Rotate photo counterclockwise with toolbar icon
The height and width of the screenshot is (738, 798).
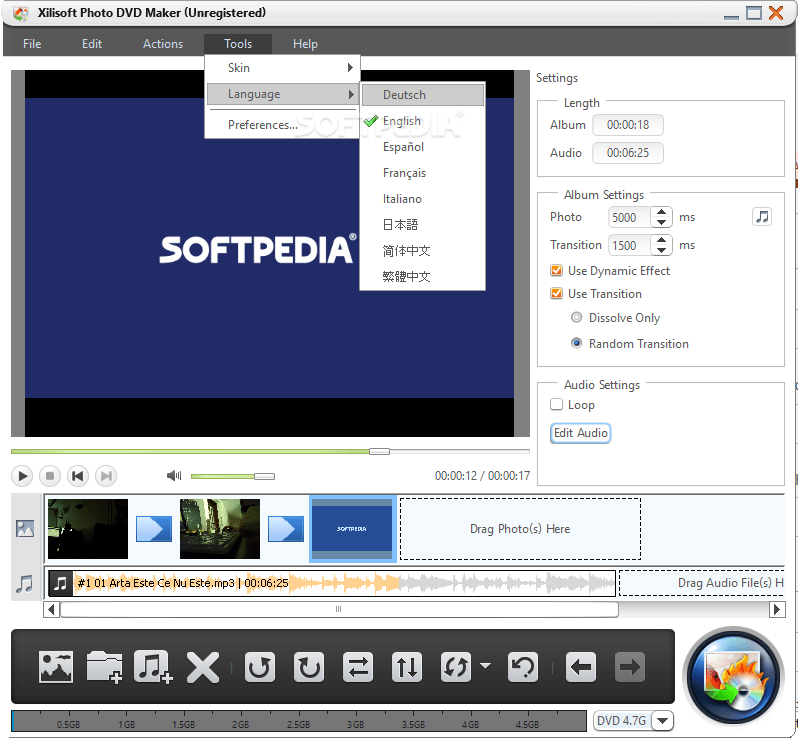click(261, 667)
